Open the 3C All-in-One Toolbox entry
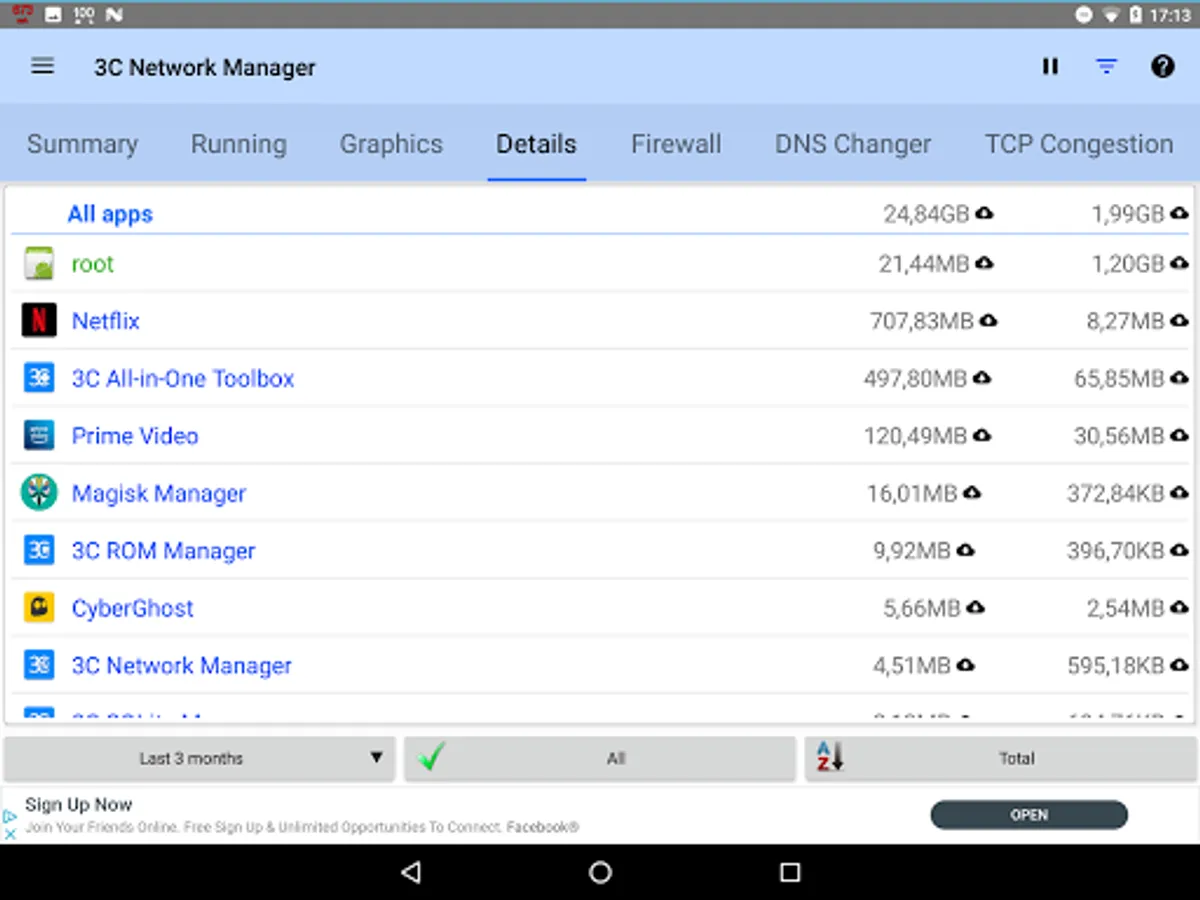Screen dimensions: 1200x900 [x=600, y=378]
